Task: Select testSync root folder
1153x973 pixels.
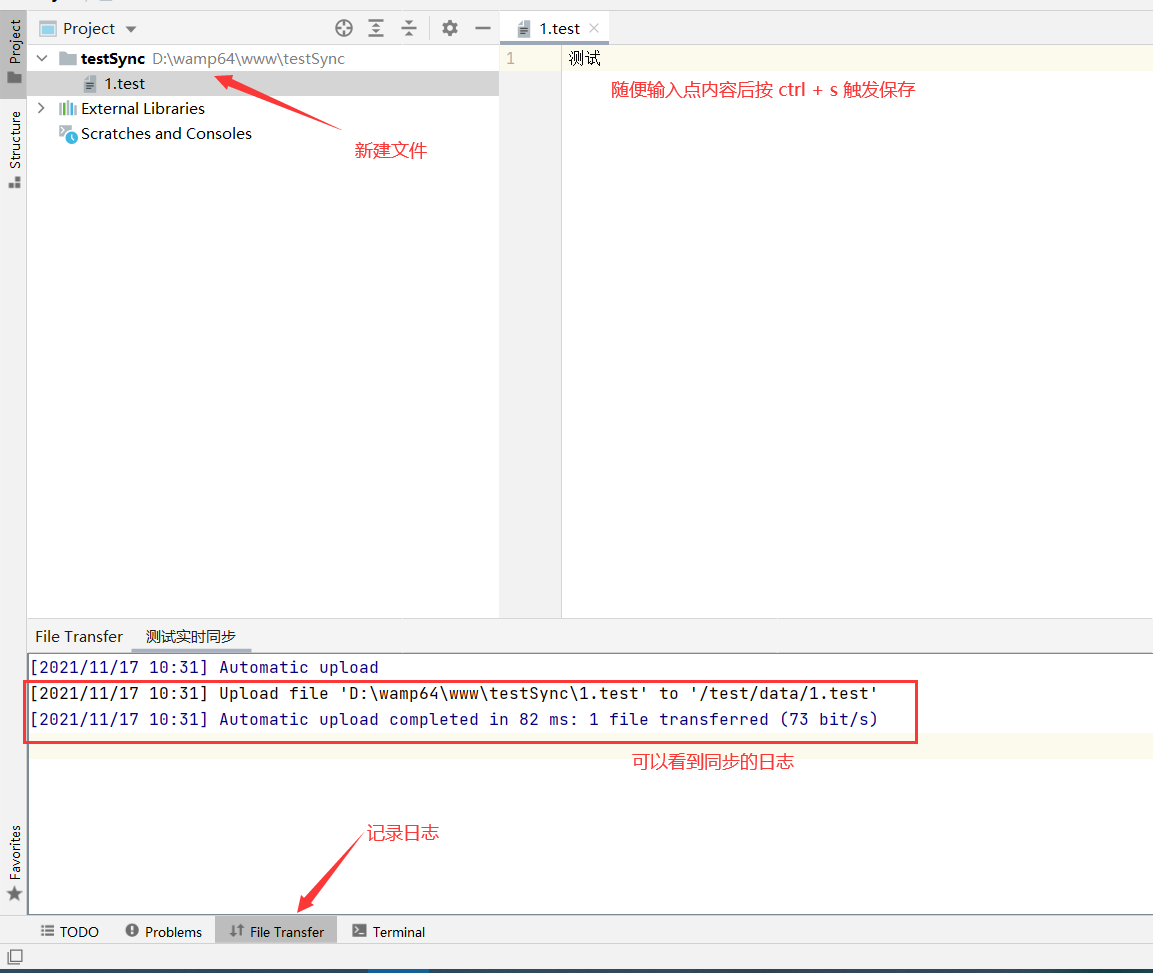Action: tap(263, 58)
